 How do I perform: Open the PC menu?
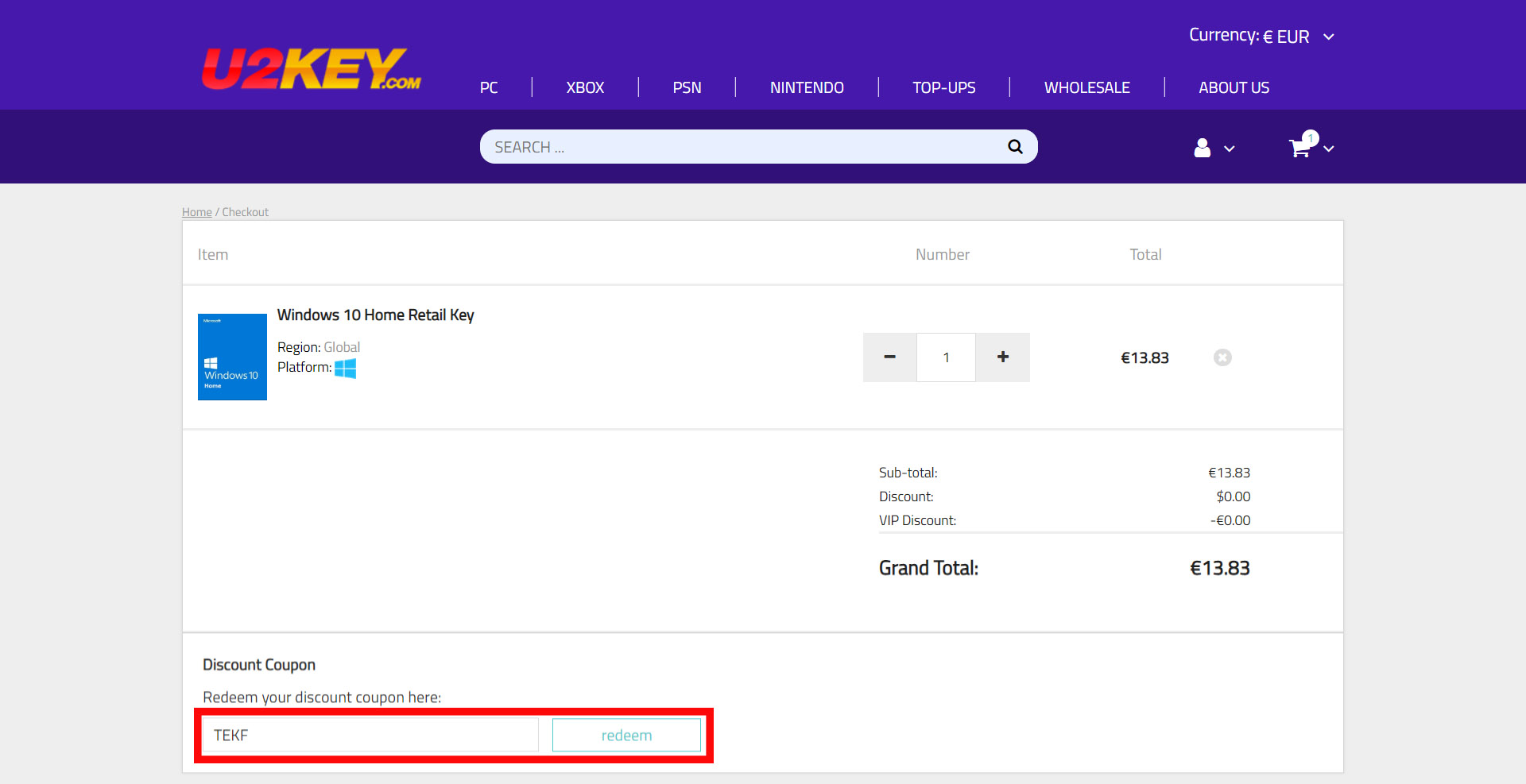(489, 87)
